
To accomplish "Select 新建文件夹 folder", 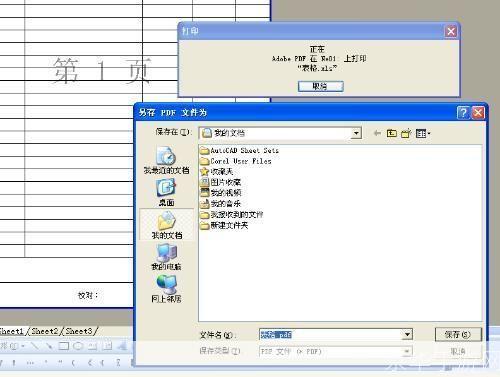I will 224,226.
